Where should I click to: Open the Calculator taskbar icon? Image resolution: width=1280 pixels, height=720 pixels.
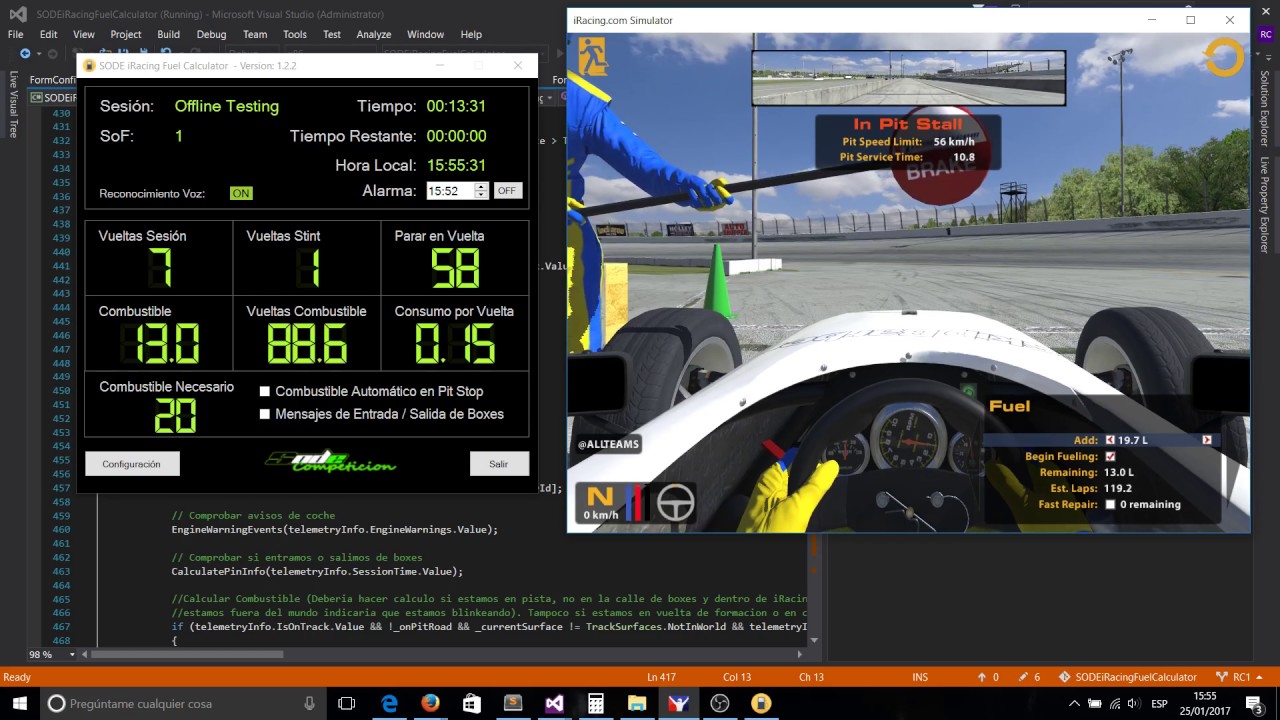click(x=595, y=703)
